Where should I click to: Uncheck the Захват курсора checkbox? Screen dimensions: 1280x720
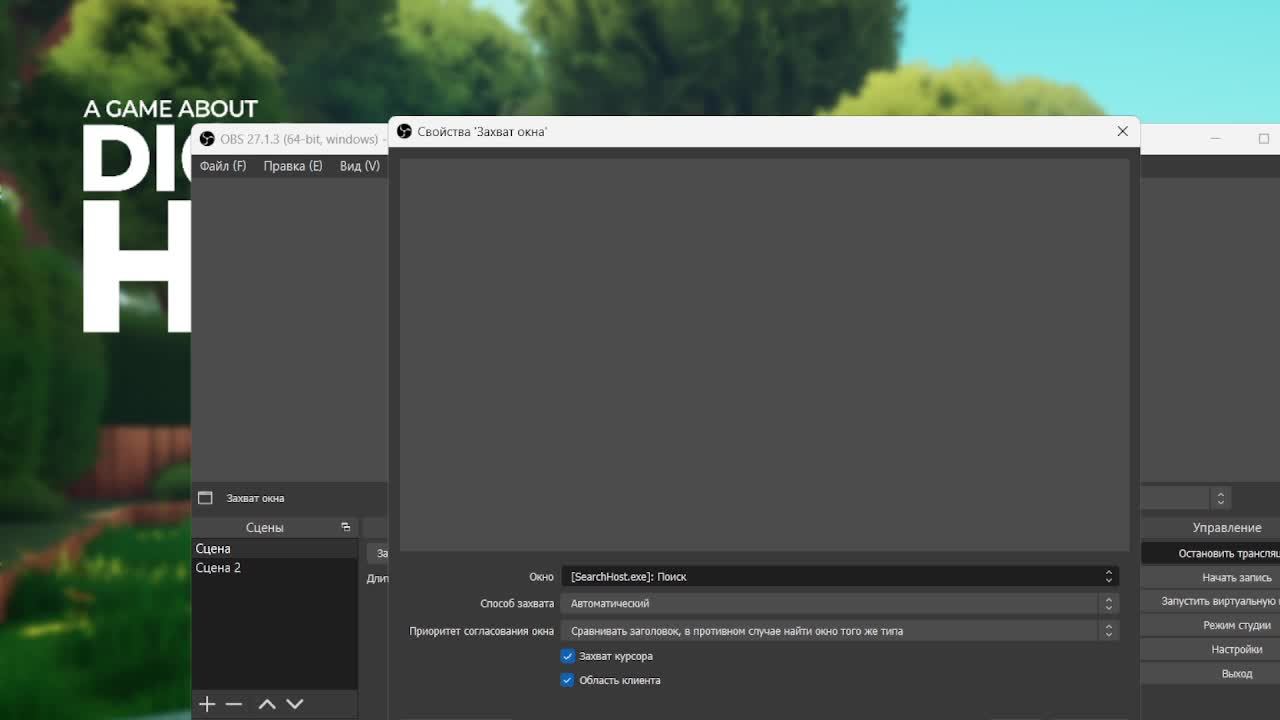pyautogui.click(x=567, y=656)
